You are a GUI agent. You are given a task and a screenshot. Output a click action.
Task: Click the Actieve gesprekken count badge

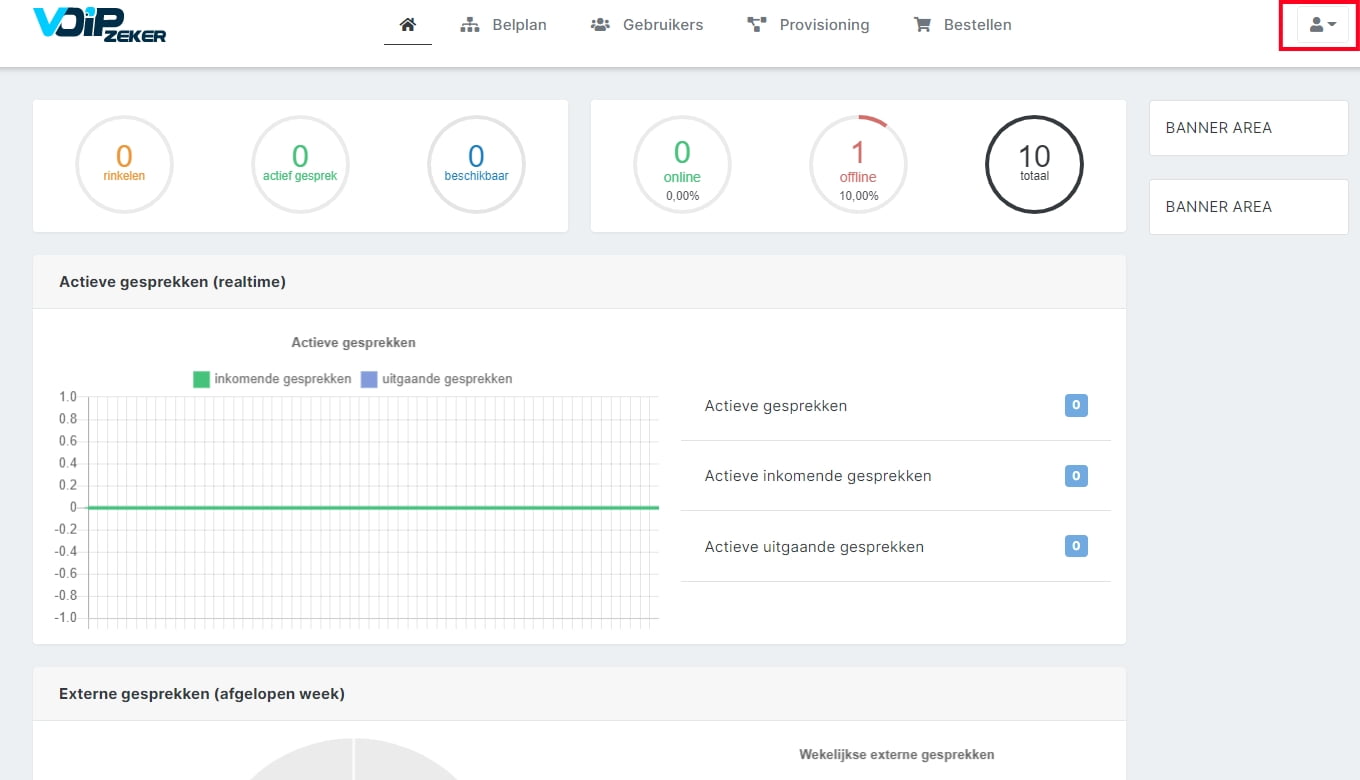(x=1076, y=405)
